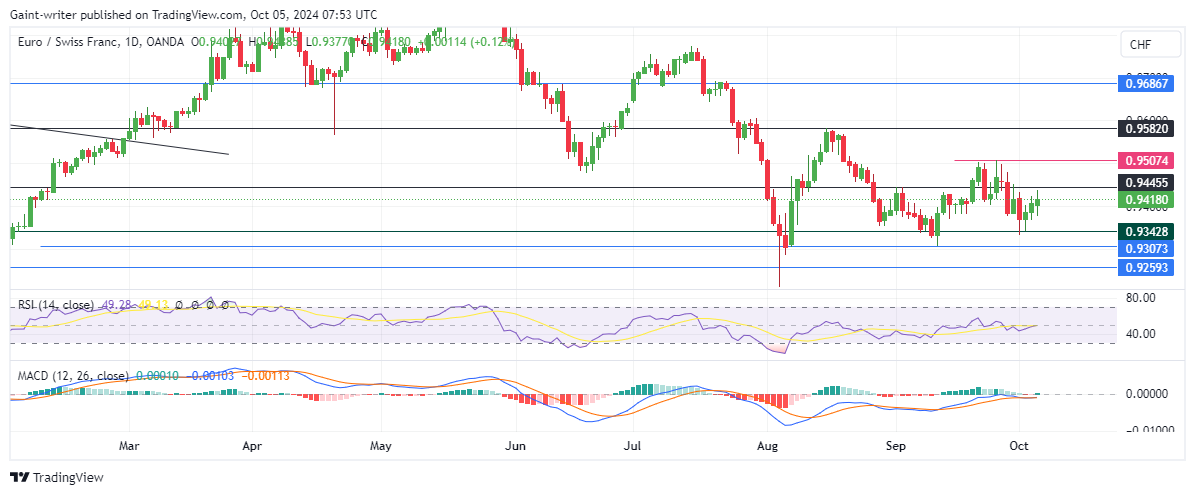This screenshot has width=1195, height=495.
Task: Select the 0.95820 price level label
Action: (x=1145, y=129)
